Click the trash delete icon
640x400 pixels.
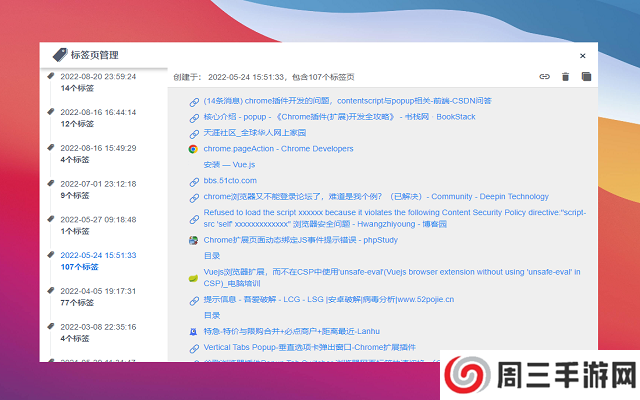pos(566,76)
